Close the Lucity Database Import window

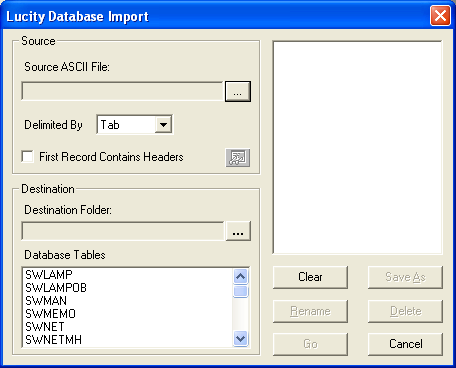pos(440,16)
